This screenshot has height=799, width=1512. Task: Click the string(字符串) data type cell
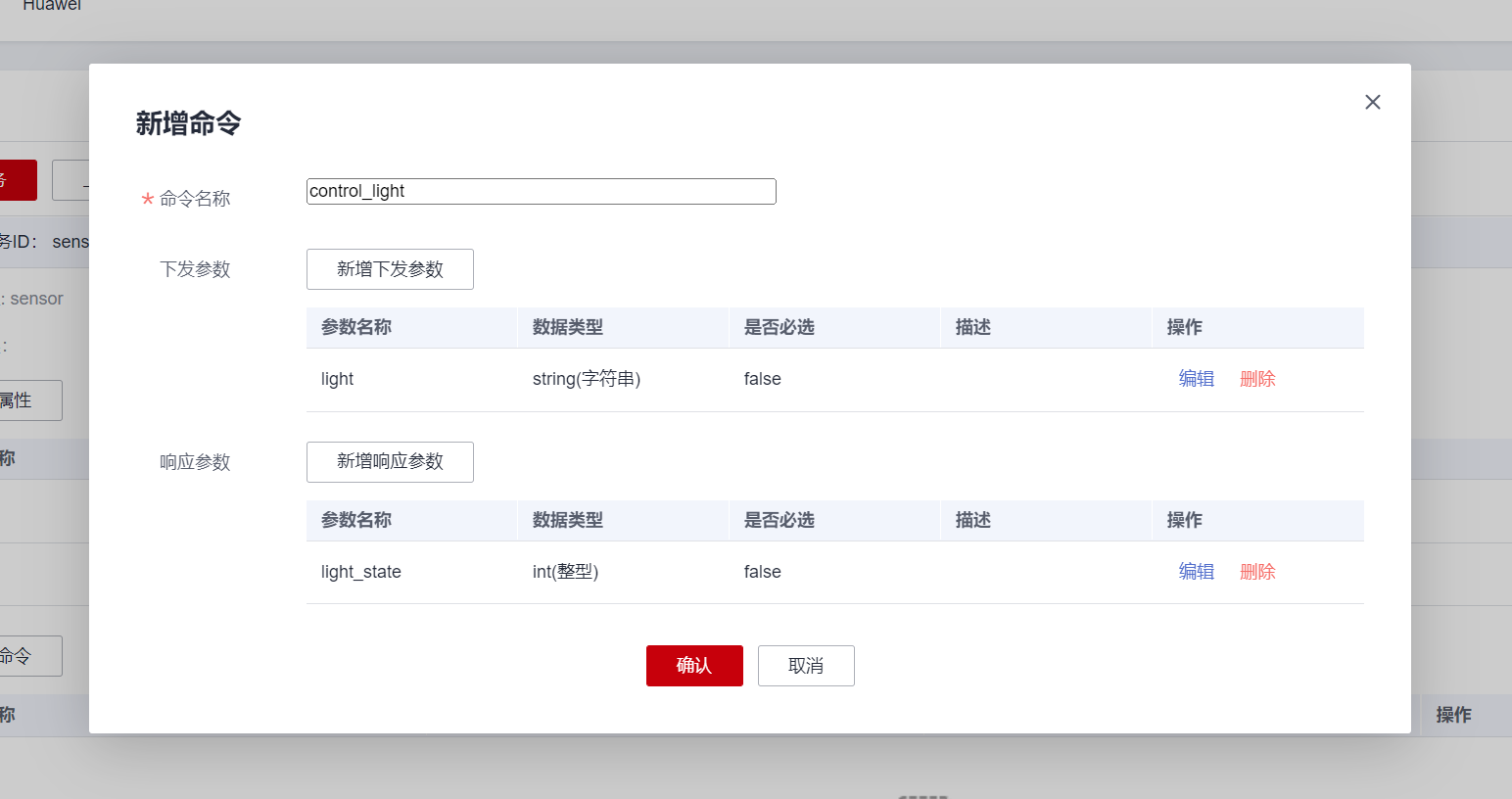coord(587,379)
